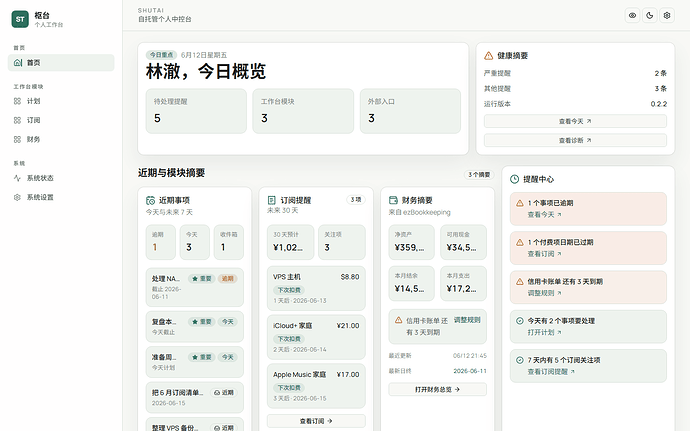The width and height of the screenshot is (690, 431).
Task: Click the 打开计划 link
Action: click(x=544, y=332)
